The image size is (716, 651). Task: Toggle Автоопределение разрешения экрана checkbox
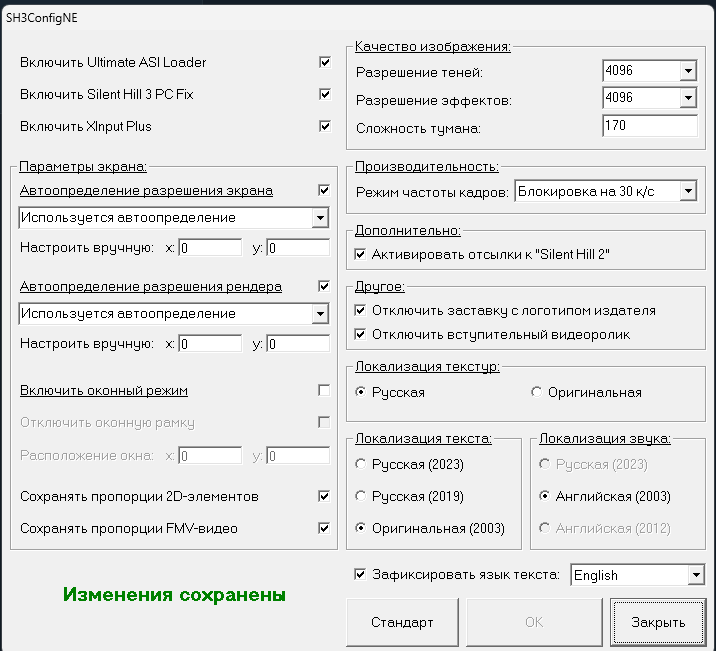324,190
